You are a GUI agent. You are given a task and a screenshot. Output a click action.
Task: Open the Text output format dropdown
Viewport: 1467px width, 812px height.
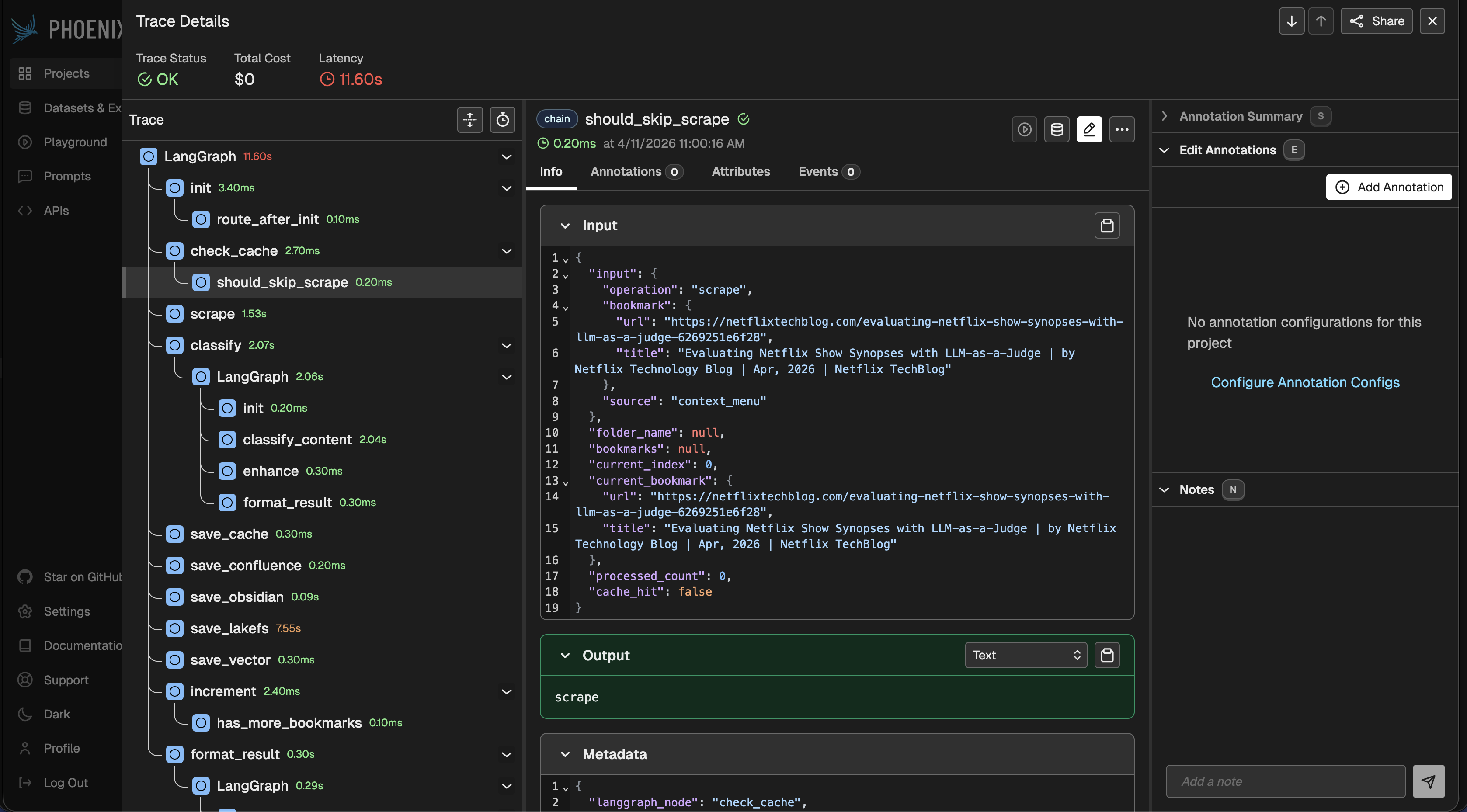coord(1026,655)
